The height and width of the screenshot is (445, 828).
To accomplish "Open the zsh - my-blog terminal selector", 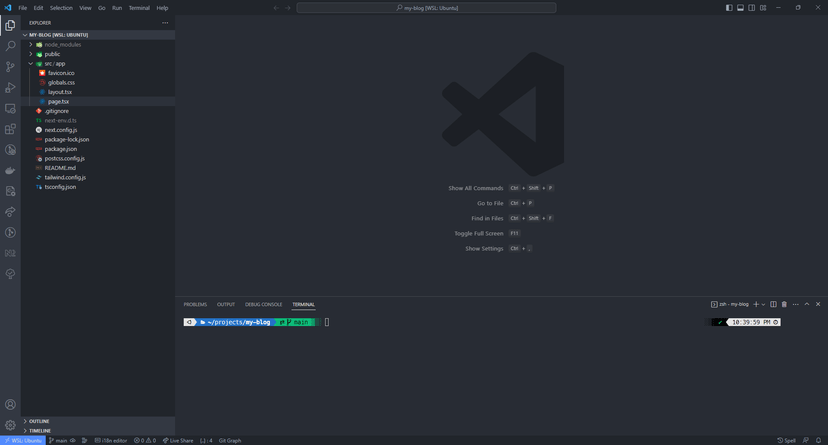I will click(730, 304).
